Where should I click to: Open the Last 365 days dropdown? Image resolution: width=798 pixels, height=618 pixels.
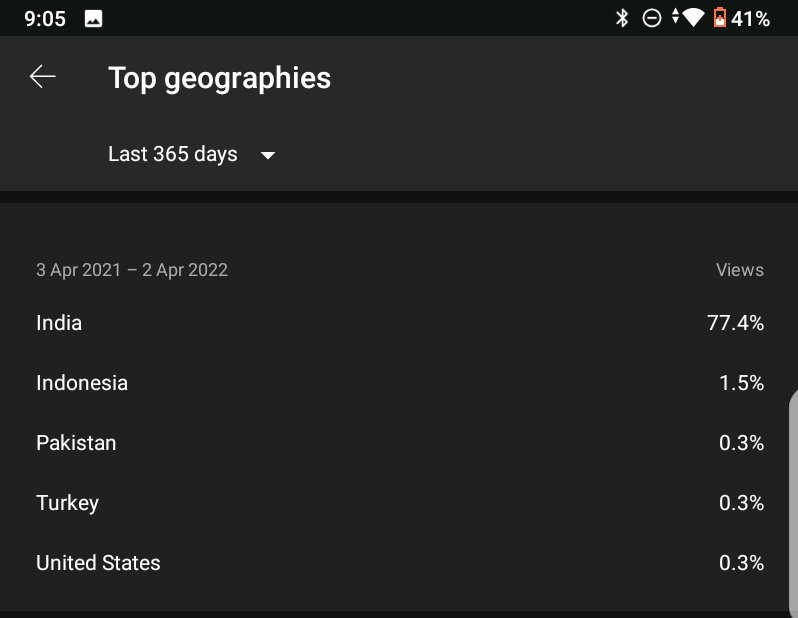click(191, 154)
